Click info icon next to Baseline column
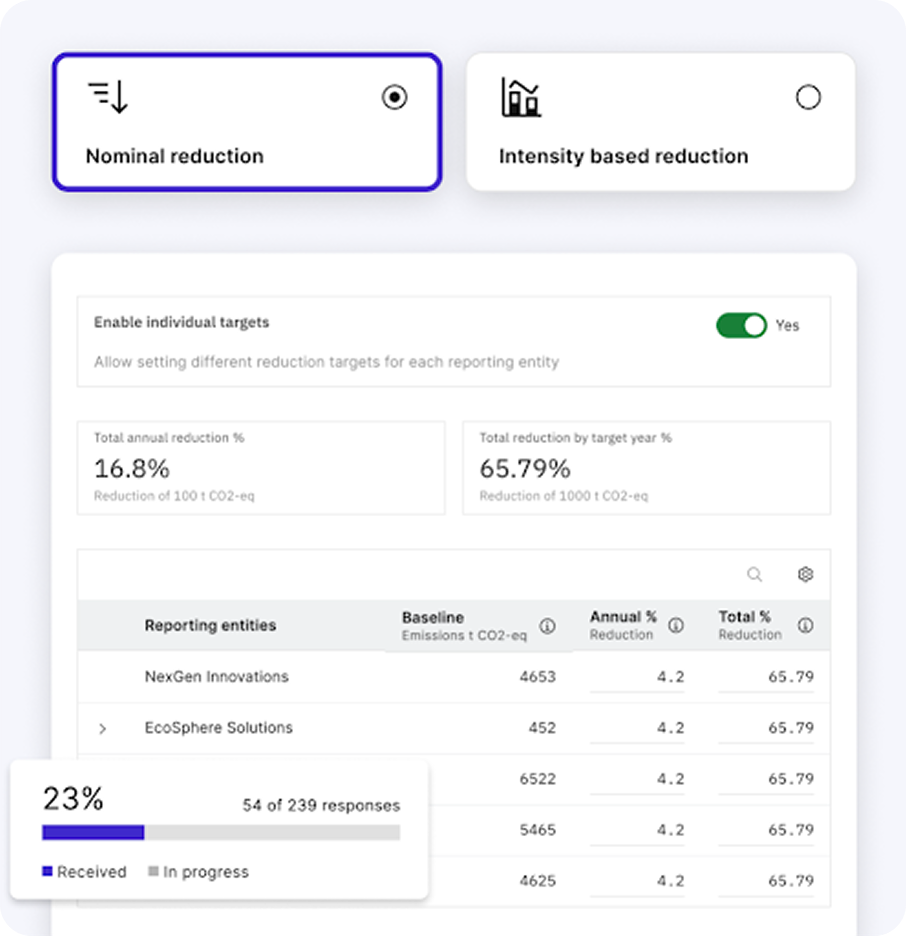Viewport: 906px width, 936px height. click(x=547, y=626)
